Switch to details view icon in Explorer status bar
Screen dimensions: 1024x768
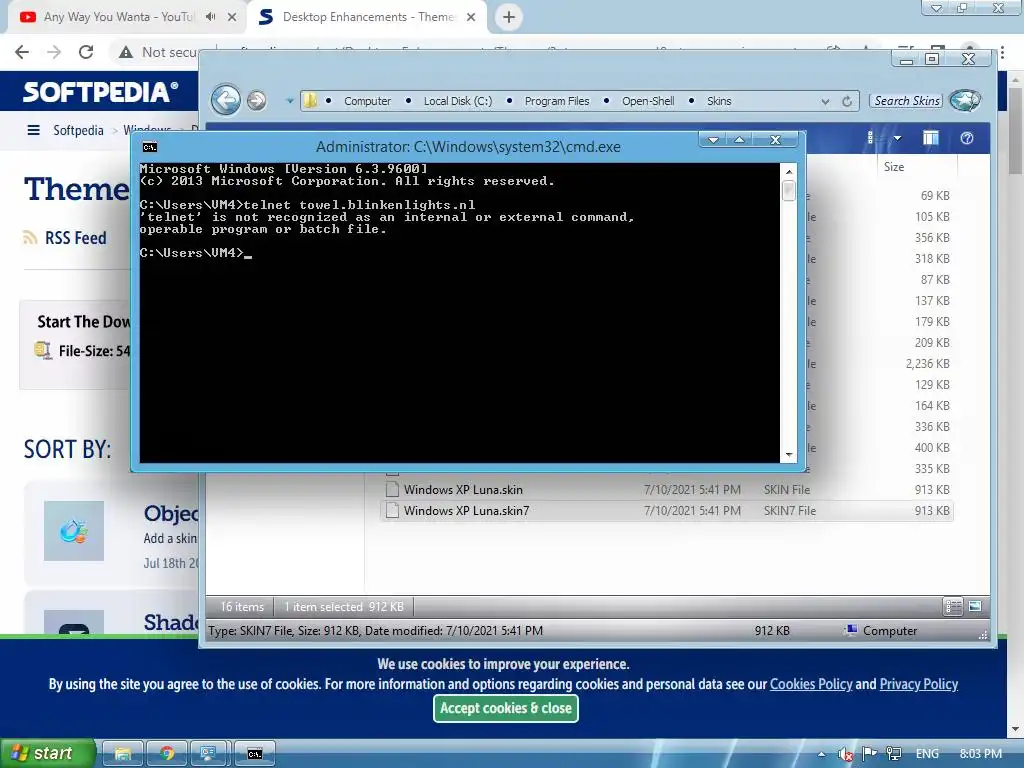pyautogui.click(x=953, y=607)
